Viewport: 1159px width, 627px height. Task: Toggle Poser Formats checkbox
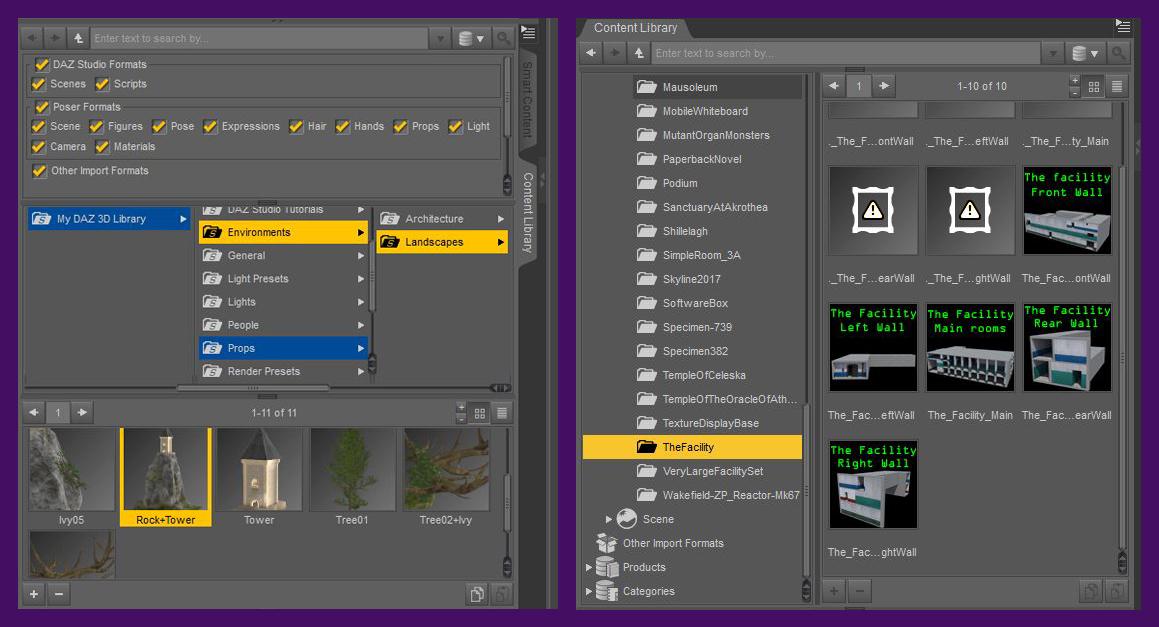click(42, 106)
